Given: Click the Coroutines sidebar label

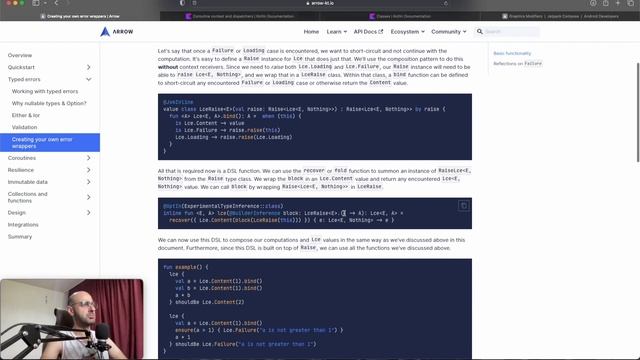Looking at the screenshot, I should point(22,158).
